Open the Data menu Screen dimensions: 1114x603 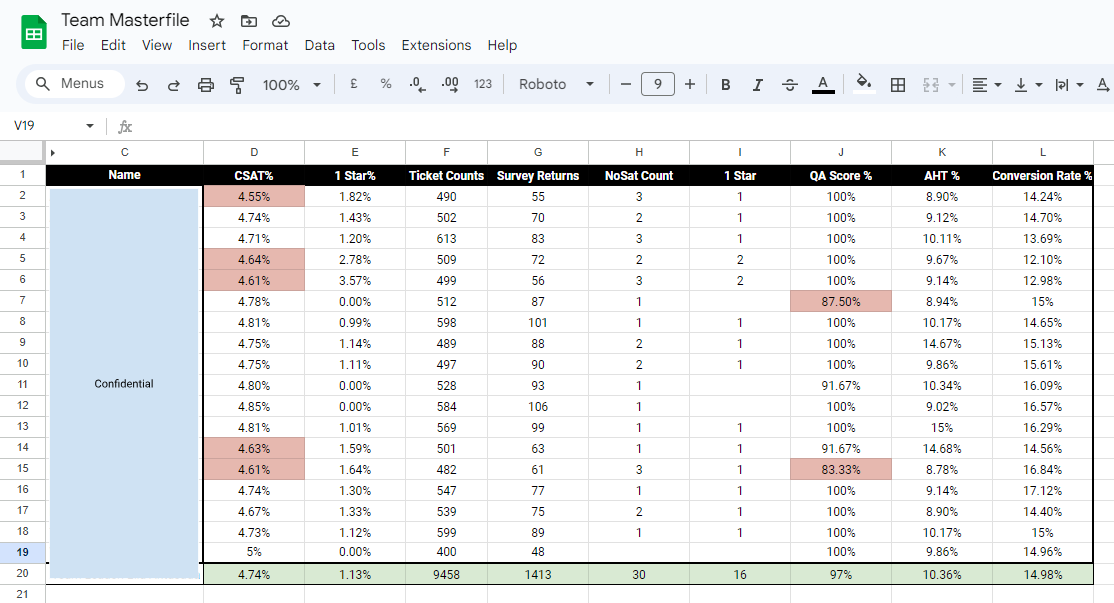(x=320, y=45)
